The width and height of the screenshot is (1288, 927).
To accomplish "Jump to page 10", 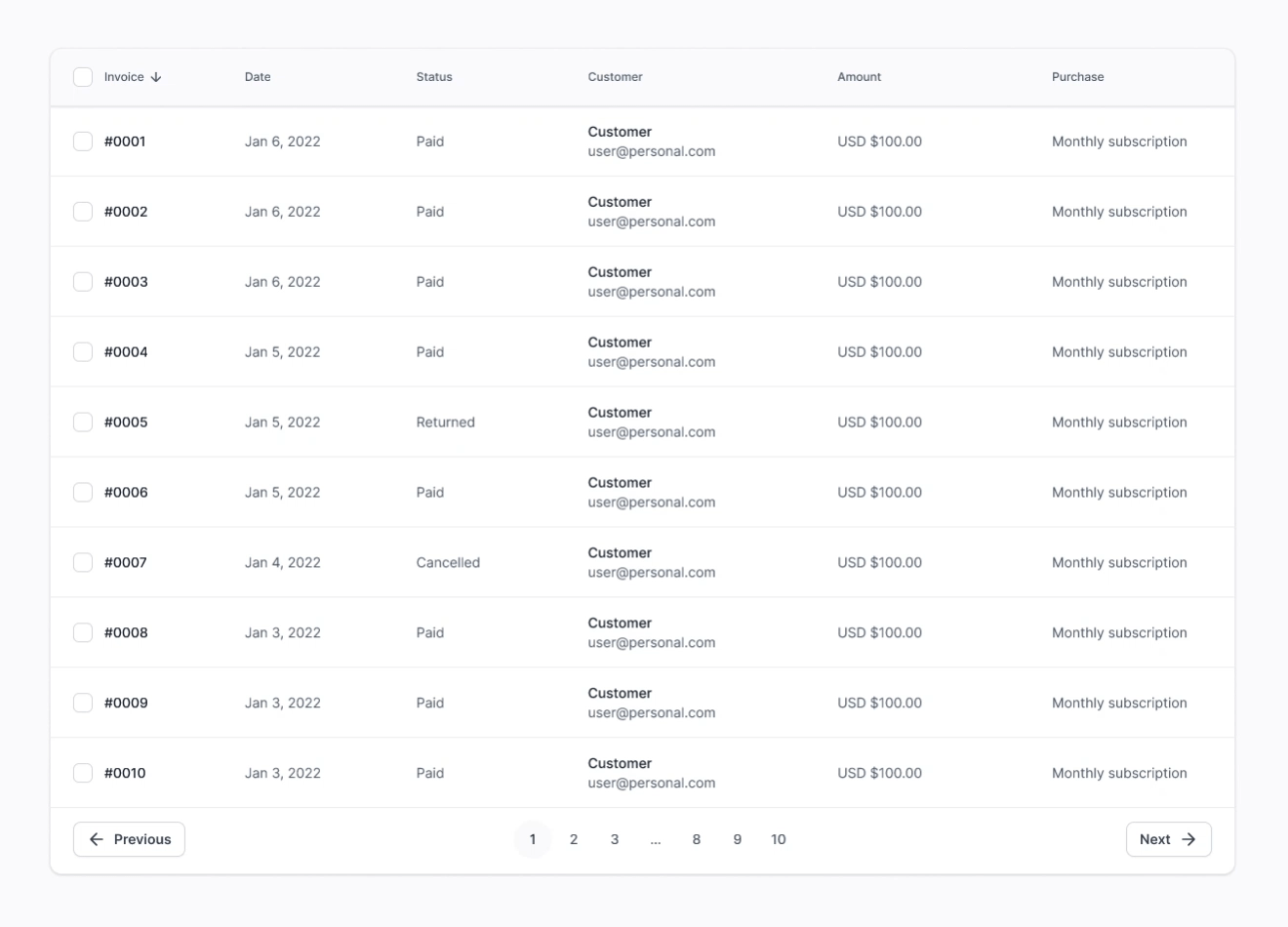I will click(778, 839).
